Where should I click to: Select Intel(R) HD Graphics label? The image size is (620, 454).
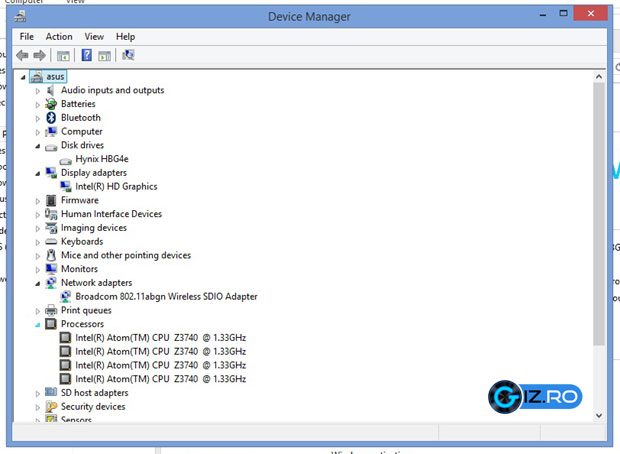point(116,186)
